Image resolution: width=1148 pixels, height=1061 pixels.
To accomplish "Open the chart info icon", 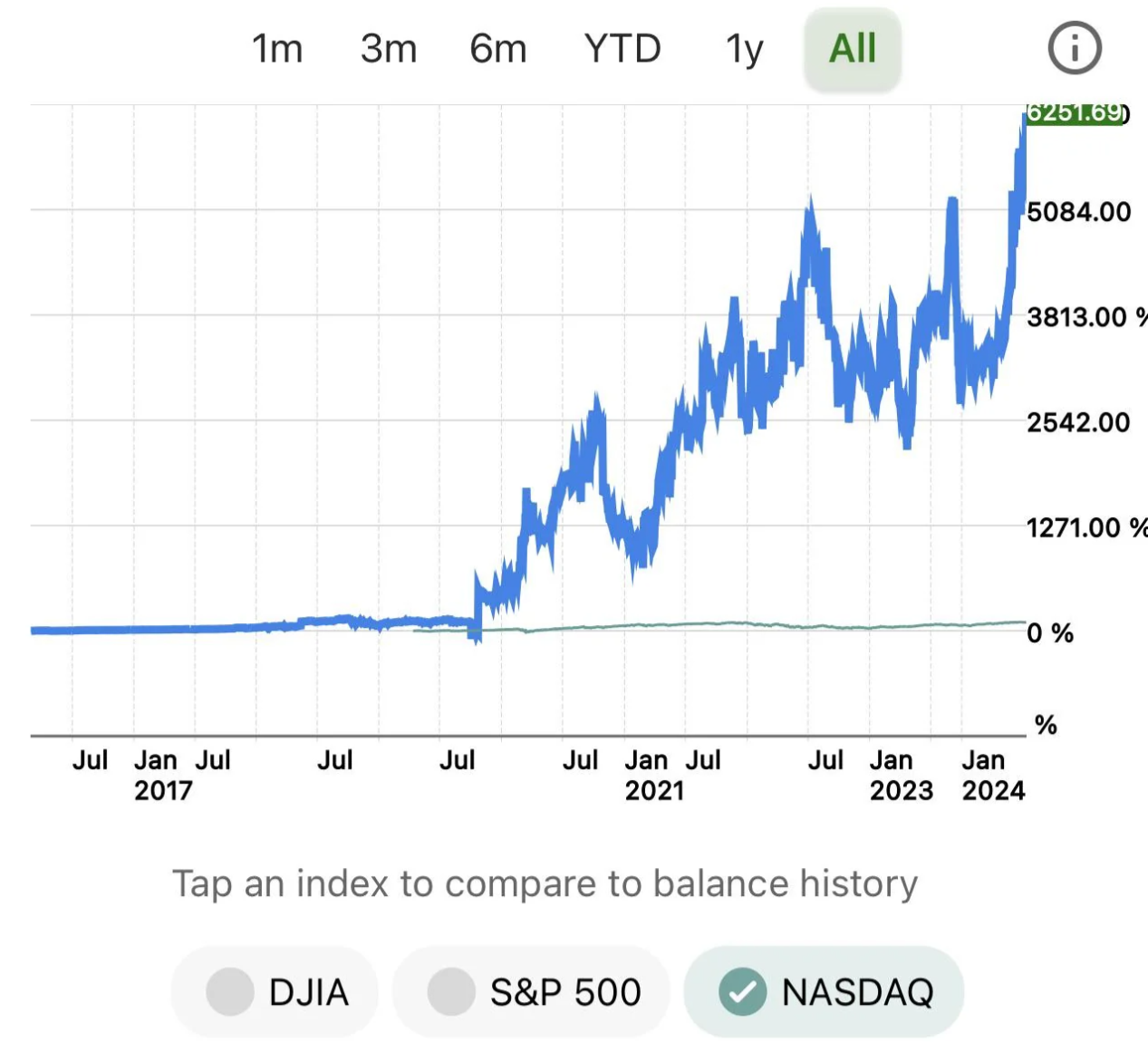I will pyautogui.click(x=1075, y=48).
